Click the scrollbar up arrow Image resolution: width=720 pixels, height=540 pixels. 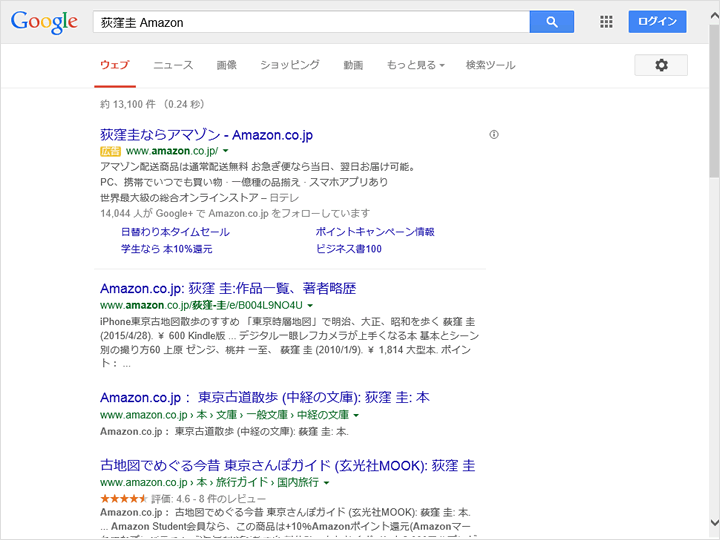click(714, 15)
